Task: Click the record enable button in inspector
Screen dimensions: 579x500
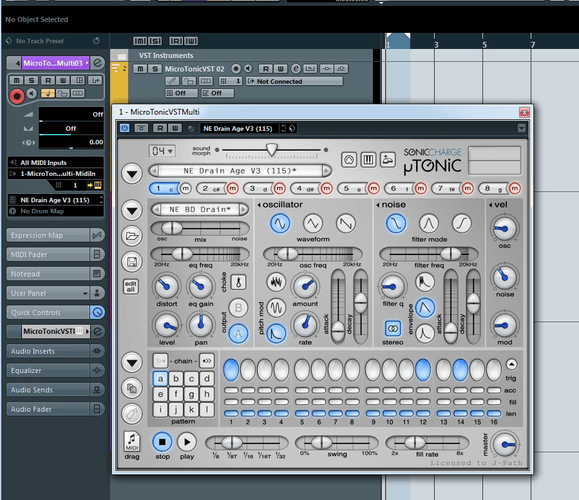Action: pos(17,96)
